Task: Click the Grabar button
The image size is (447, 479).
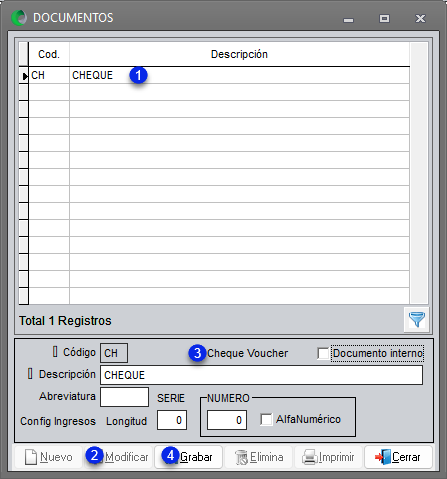Action: click(189, 457)
